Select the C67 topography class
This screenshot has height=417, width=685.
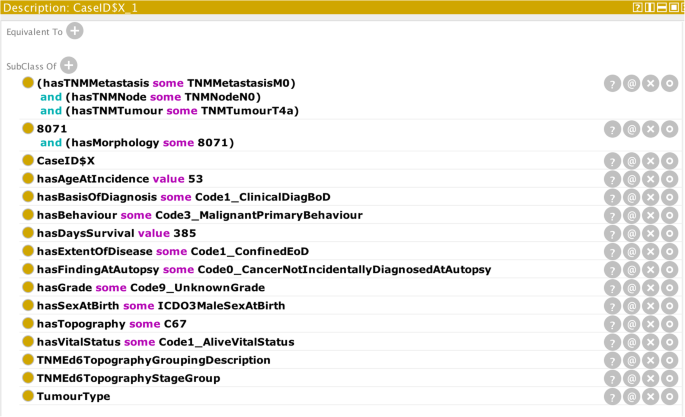(x=175, y=324)
